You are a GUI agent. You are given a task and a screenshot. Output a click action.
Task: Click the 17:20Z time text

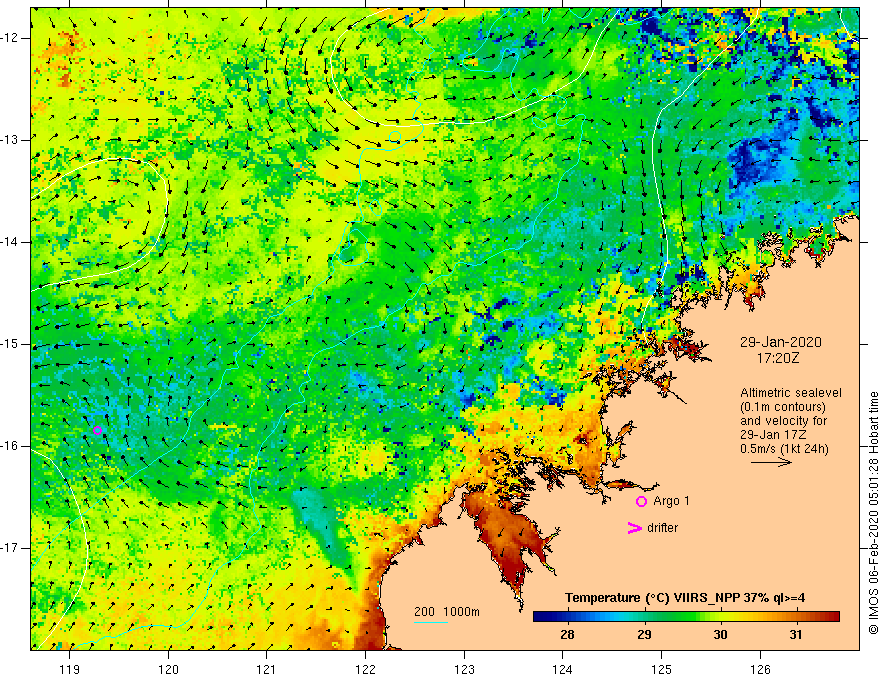(778, 357)
